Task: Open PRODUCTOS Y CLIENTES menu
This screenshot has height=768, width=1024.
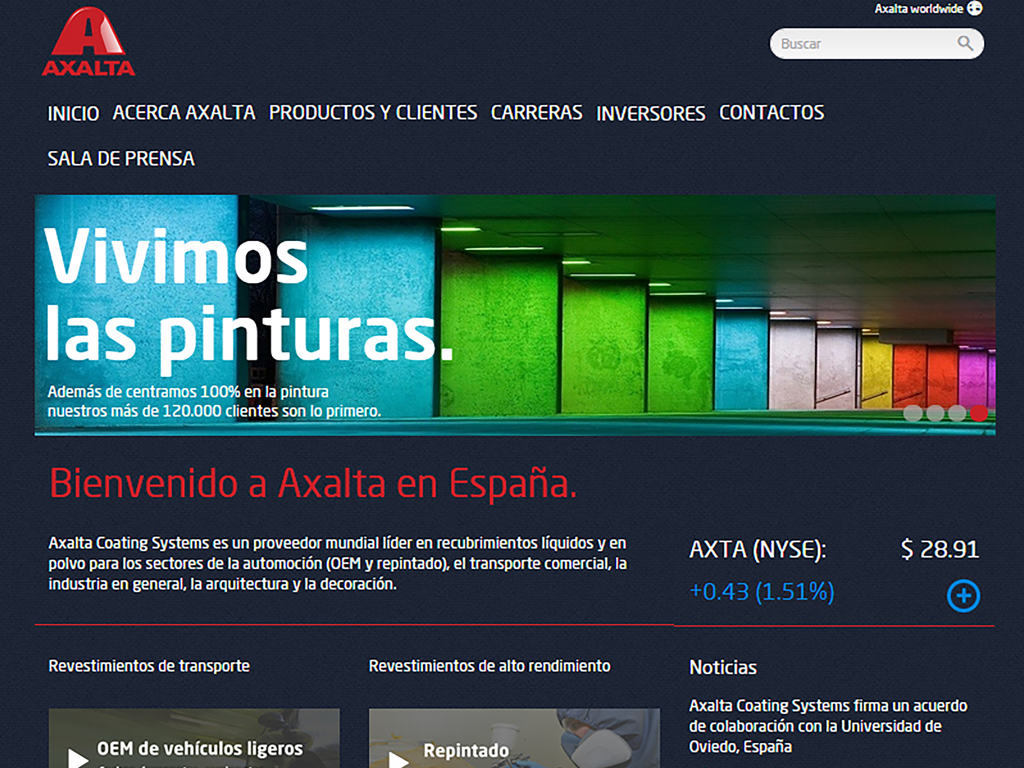Action: coord(373,112)
